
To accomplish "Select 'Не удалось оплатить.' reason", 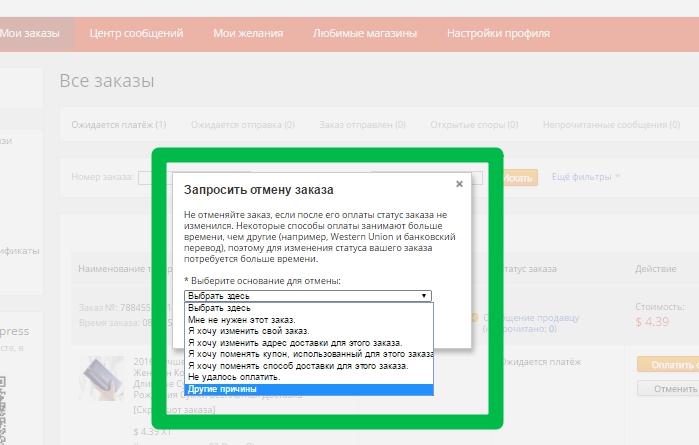I will (x=308, y=377).
